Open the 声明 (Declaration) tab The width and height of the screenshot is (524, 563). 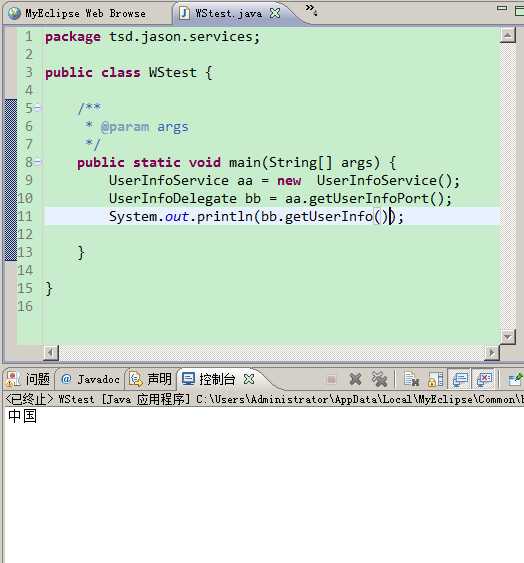tap(151, 379)
